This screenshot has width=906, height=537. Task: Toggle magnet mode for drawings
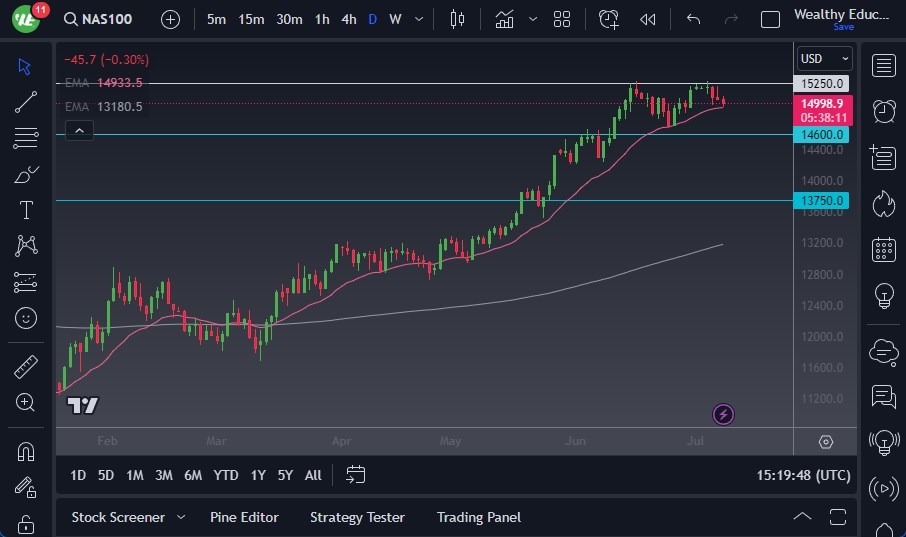click(26, 451)
